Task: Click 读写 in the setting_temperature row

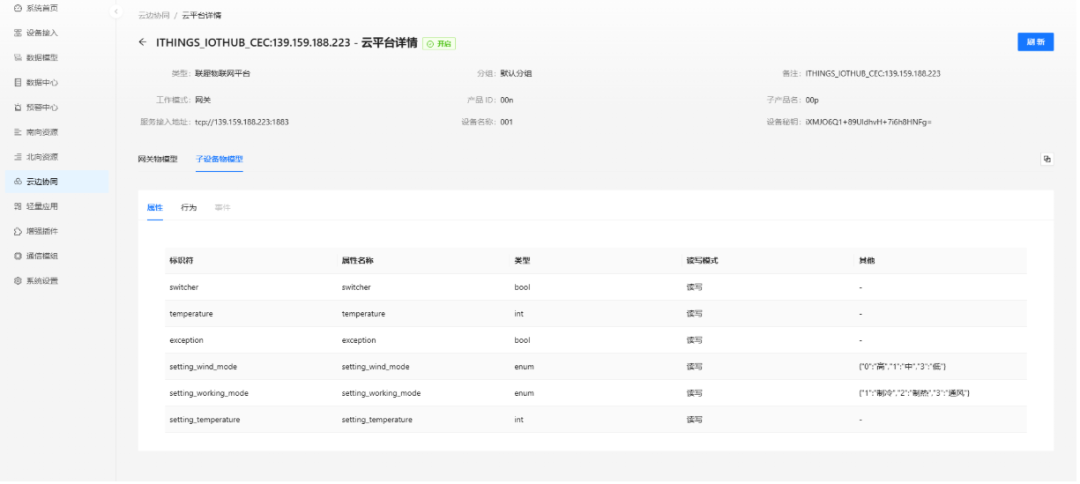Action: click(694, 419)
